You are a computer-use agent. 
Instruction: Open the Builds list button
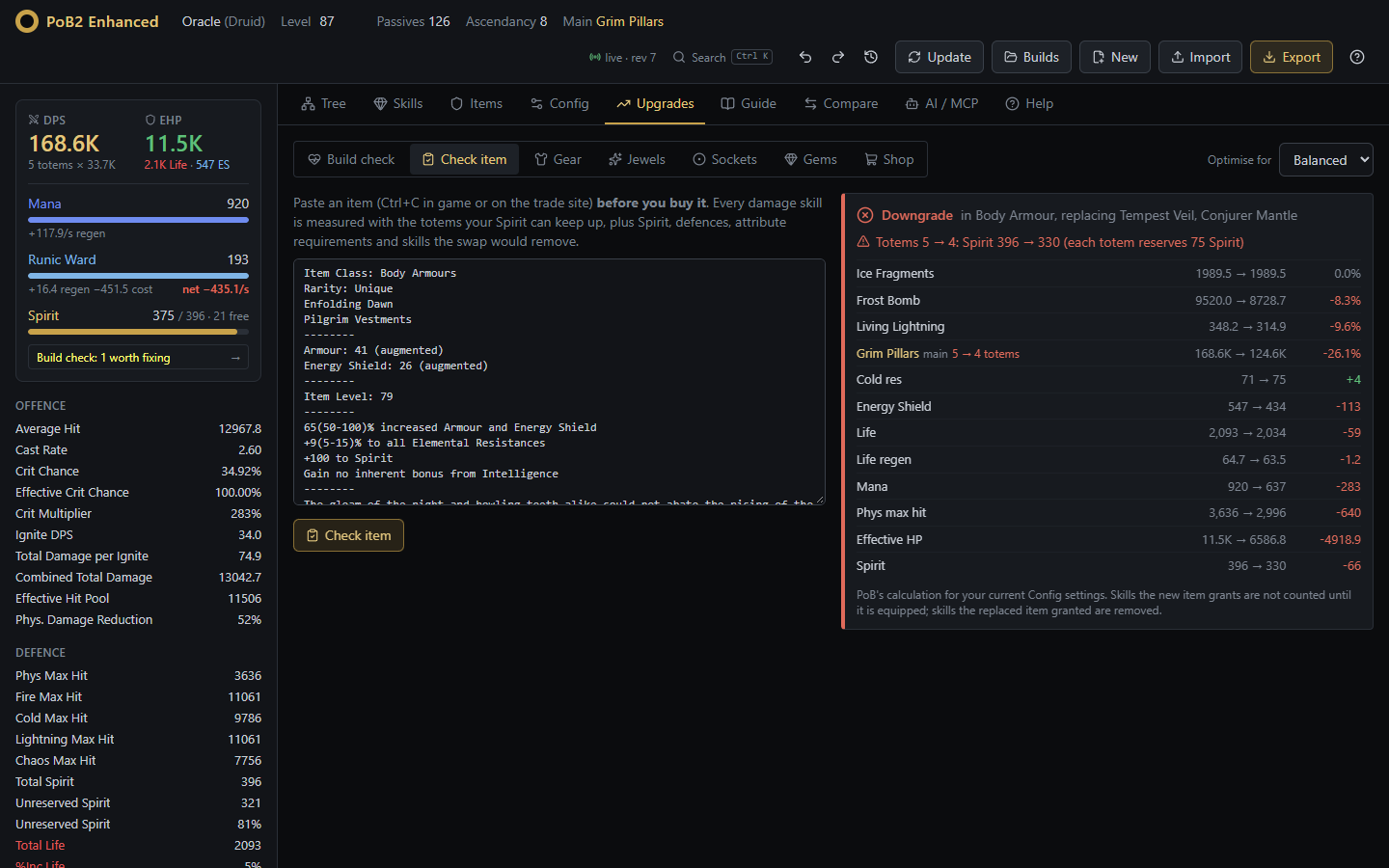(1031, 57)
